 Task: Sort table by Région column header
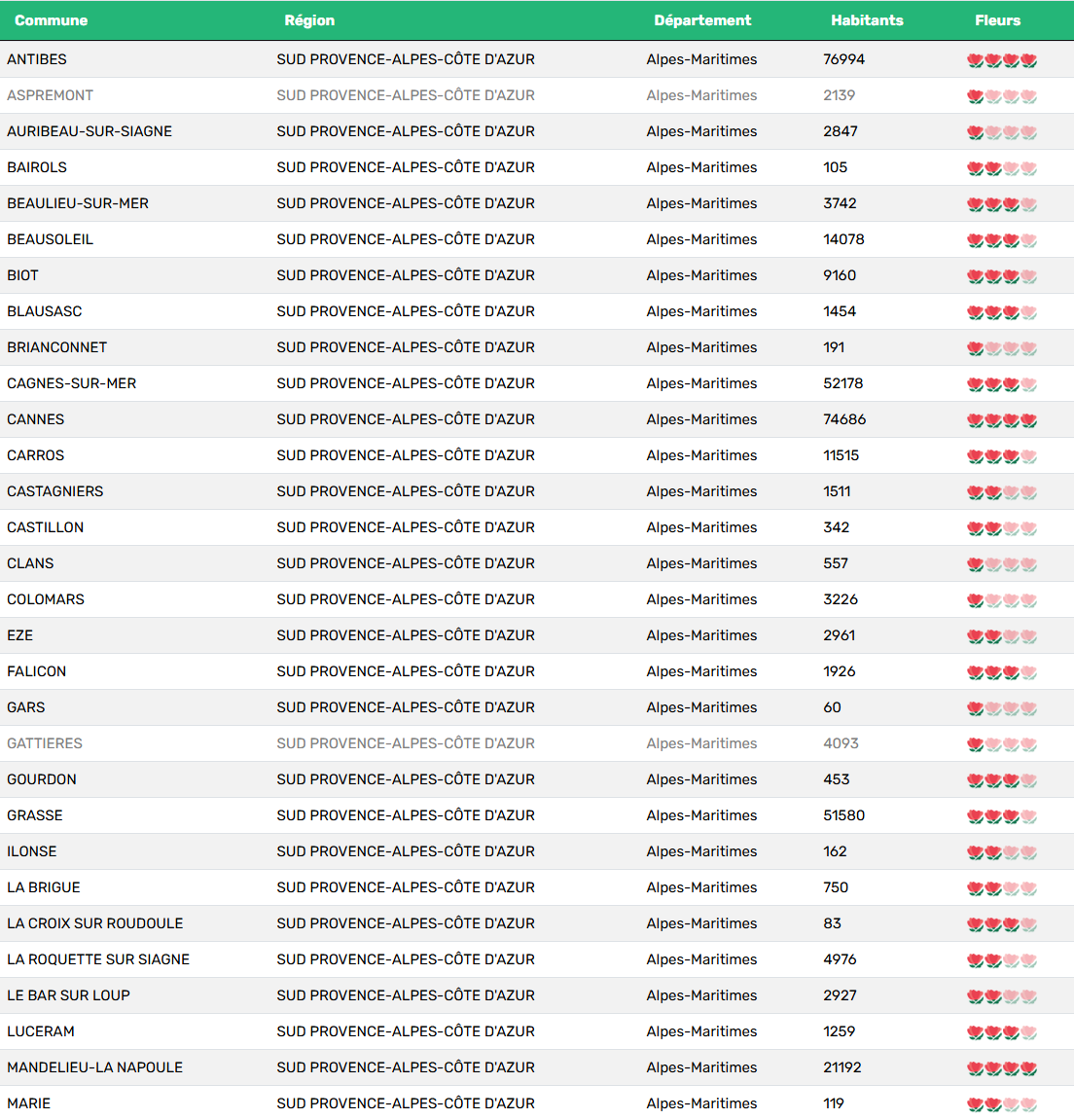tap(309, 20)
